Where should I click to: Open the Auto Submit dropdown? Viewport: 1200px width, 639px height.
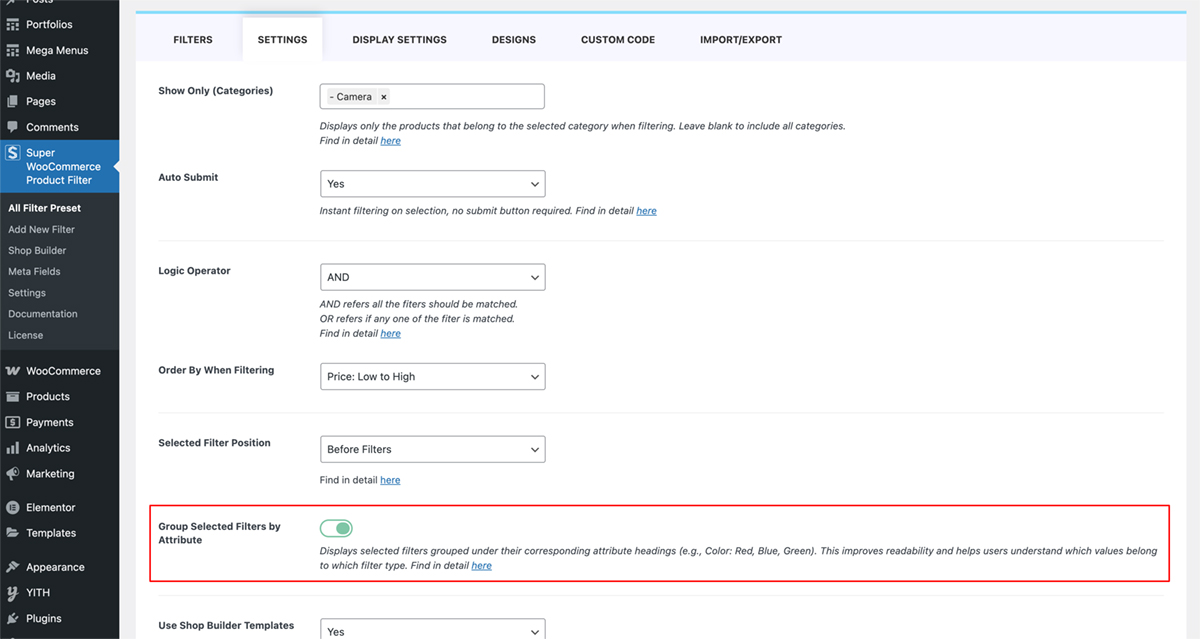tap(432, 184)
